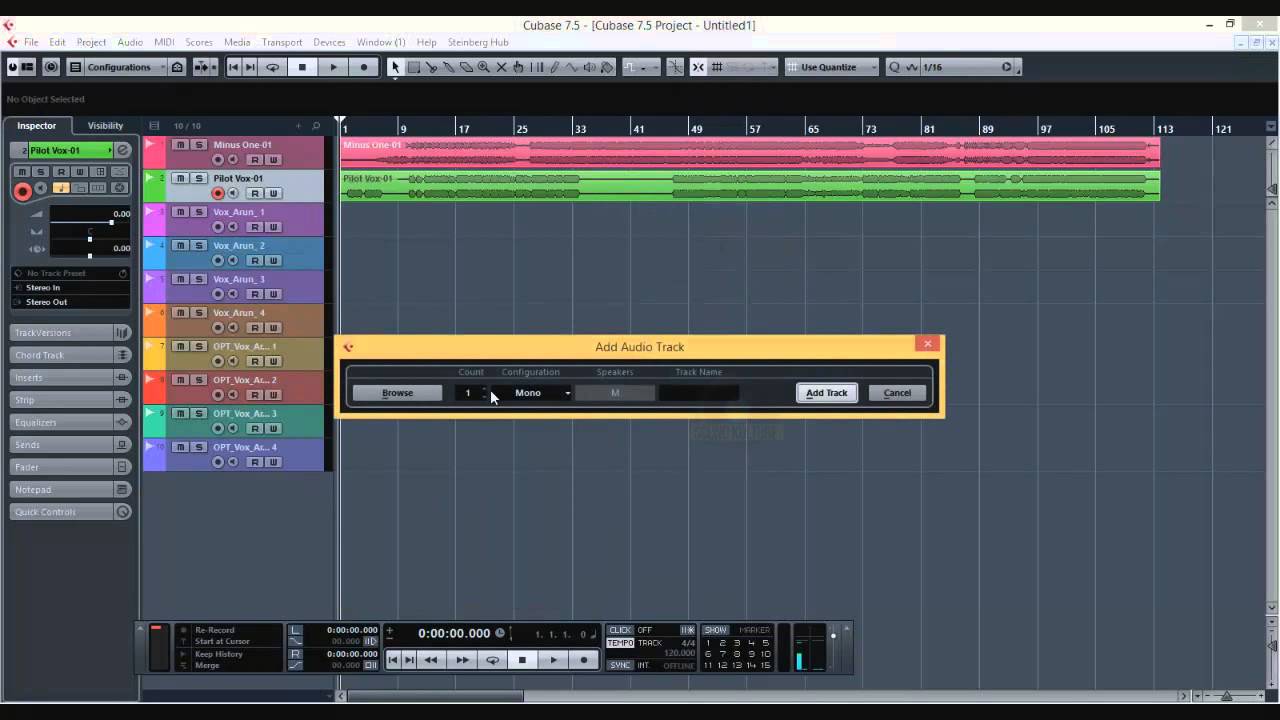The width and height of the screenshot is (1280, 720).
Task: Toggle SYNC in Transport panel
Action: tap(620, 665)
